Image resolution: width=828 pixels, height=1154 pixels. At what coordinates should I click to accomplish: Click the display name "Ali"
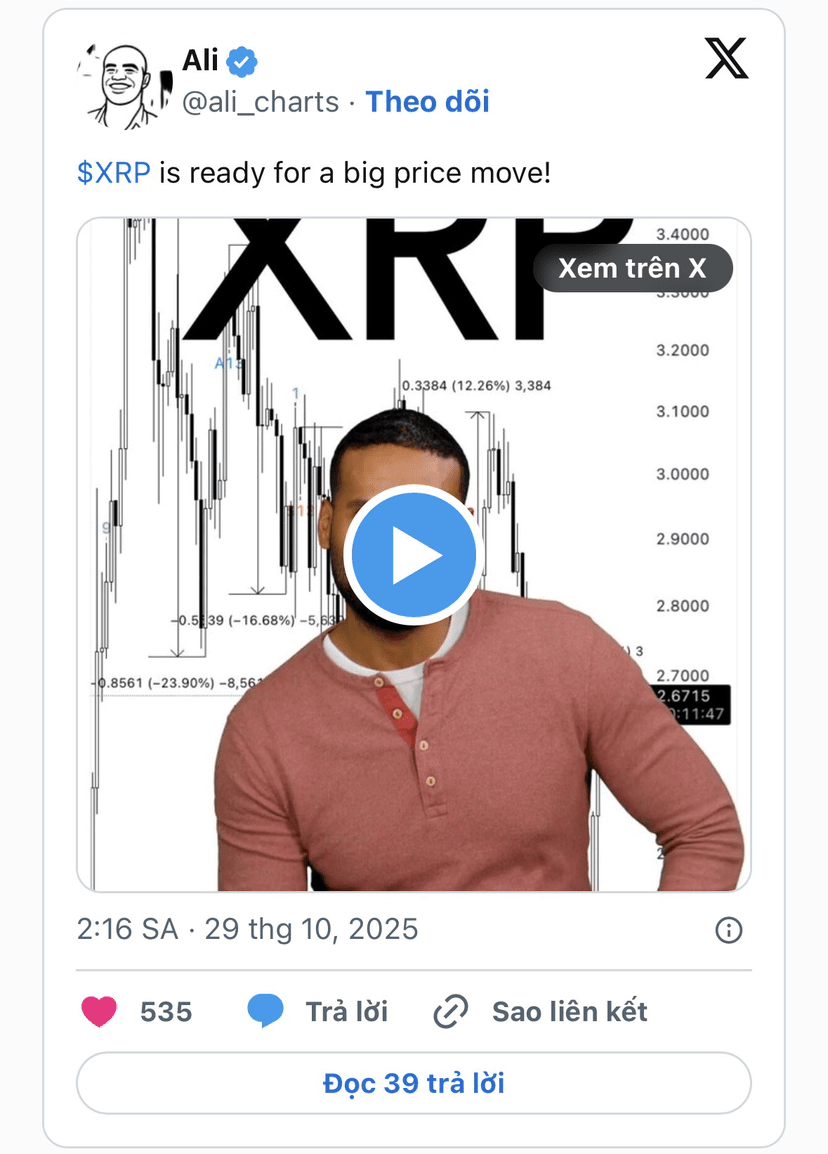[x=200, y=60]
